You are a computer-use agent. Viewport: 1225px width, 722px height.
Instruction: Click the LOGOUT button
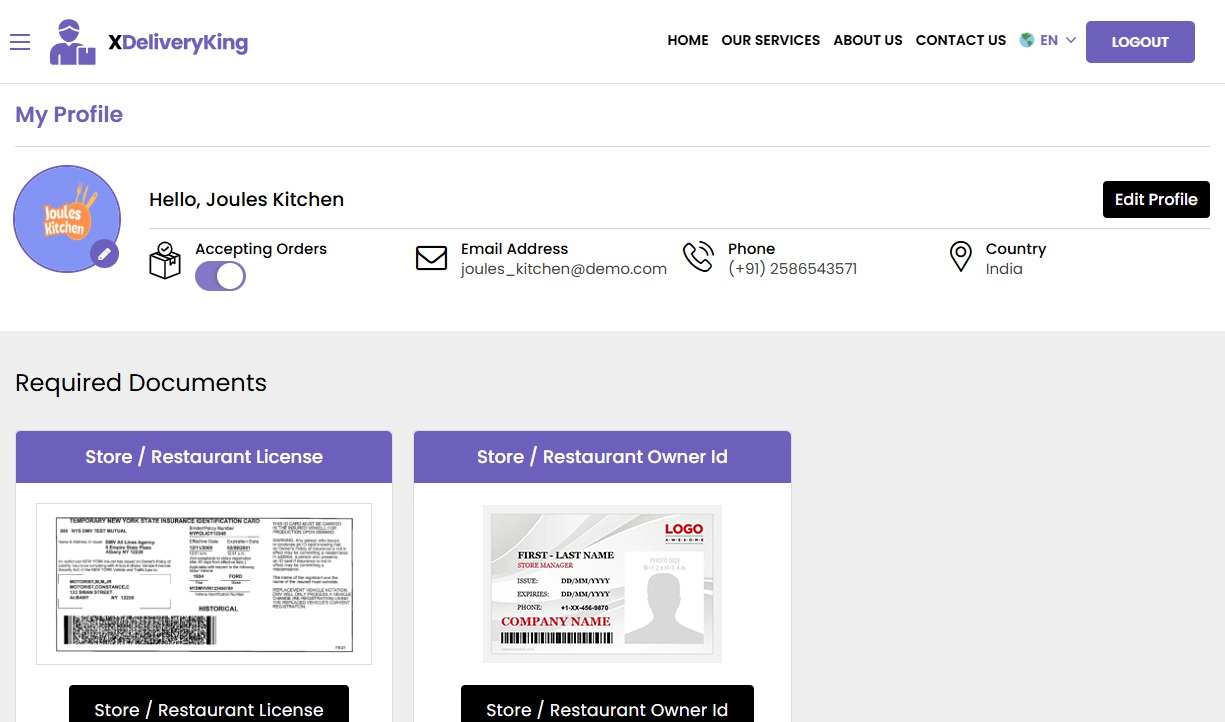pyautogui.click(x=1140, y=42)
